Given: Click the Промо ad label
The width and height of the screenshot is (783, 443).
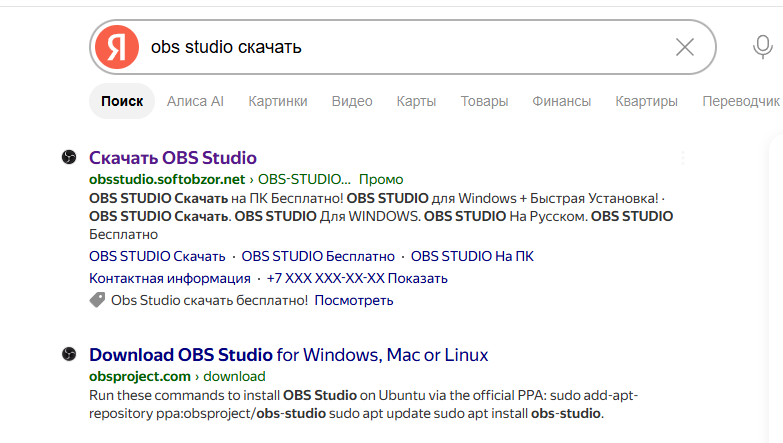Looking at the screenshot, I should click(381, 179).
